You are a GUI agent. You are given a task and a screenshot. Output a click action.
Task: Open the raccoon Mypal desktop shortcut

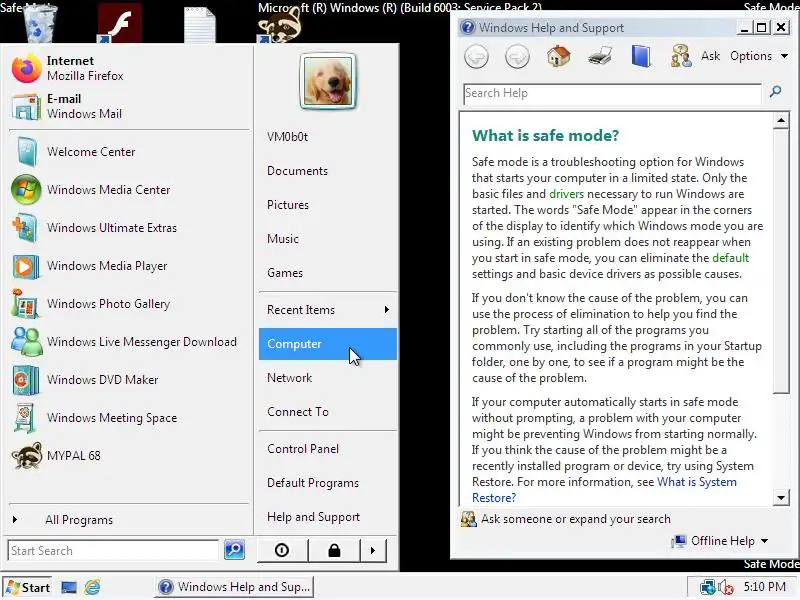pos(280,24)
